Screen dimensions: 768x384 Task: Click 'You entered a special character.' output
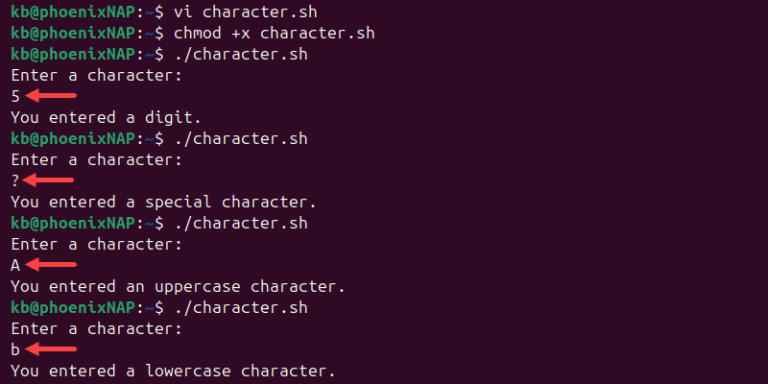(x=164, y=202)
